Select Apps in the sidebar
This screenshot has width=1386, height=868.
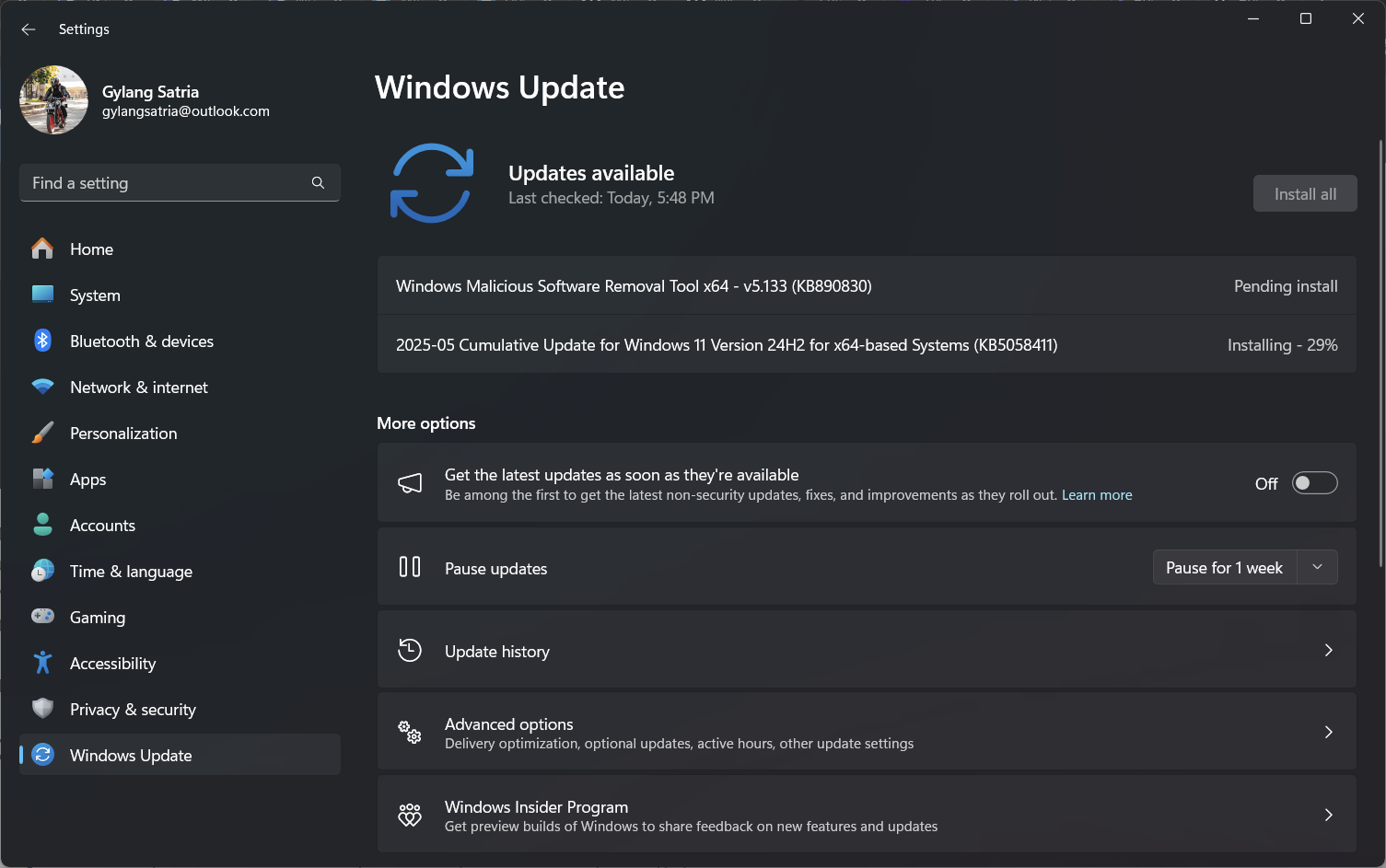180,479
